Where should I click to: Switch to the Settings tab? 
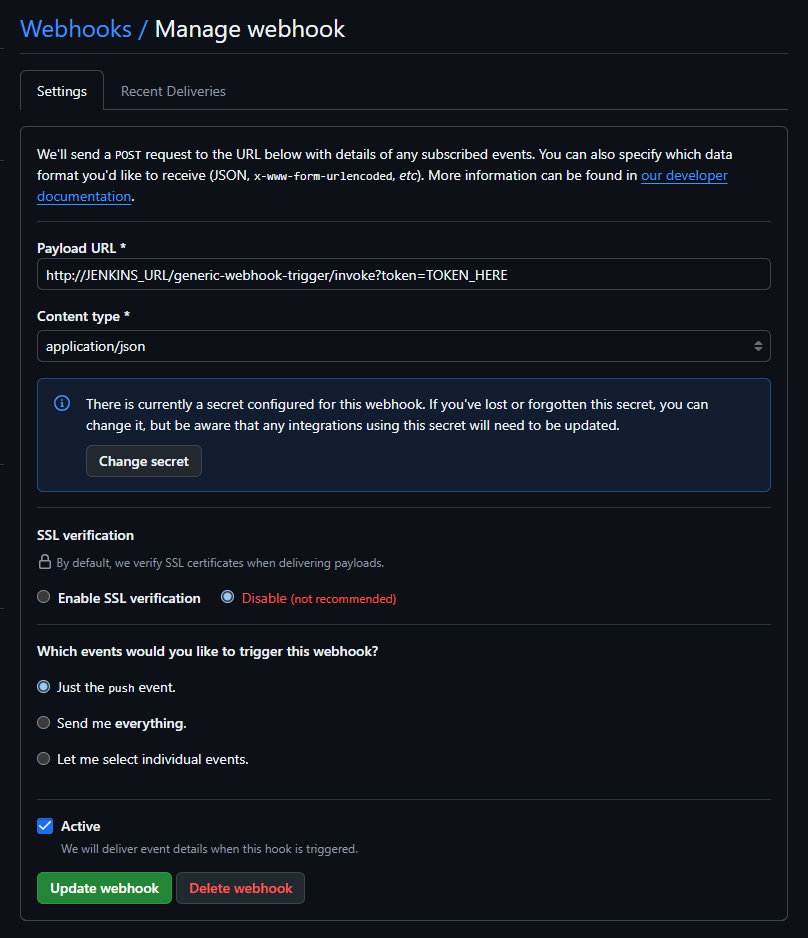click(62, 91)
